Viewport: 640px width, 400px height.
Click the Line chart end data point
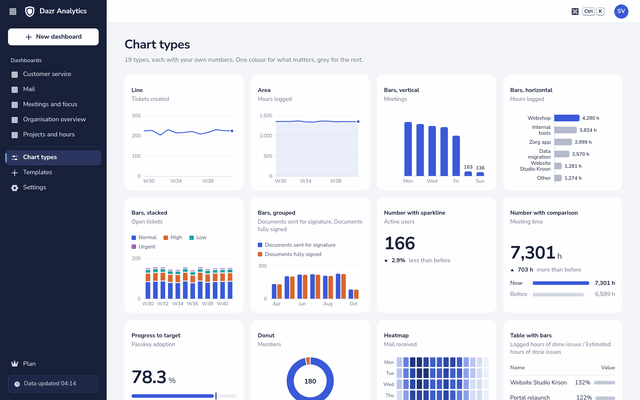(232, 131)
